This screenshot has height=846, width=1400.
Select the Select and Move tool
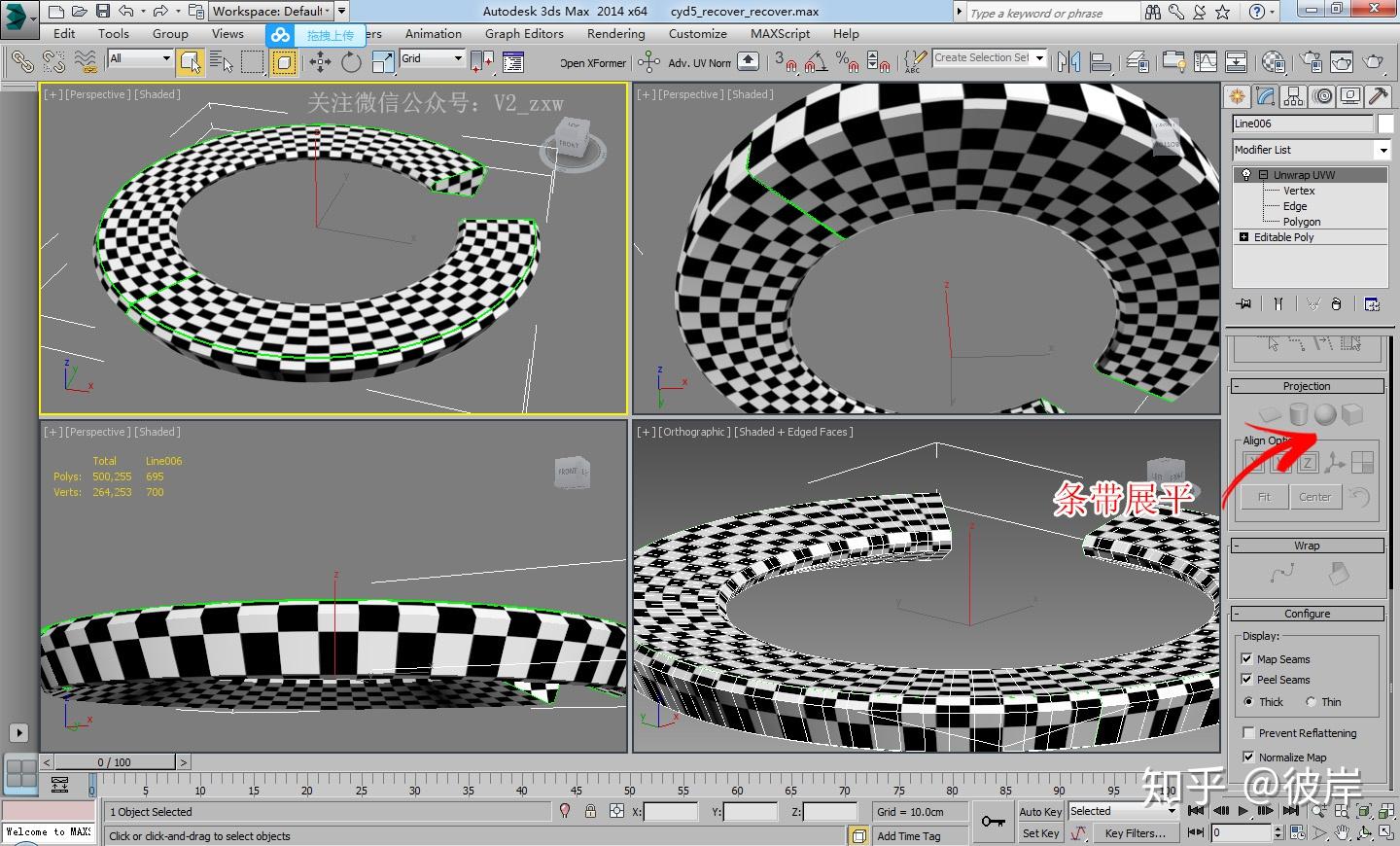(x=320, y=63)
